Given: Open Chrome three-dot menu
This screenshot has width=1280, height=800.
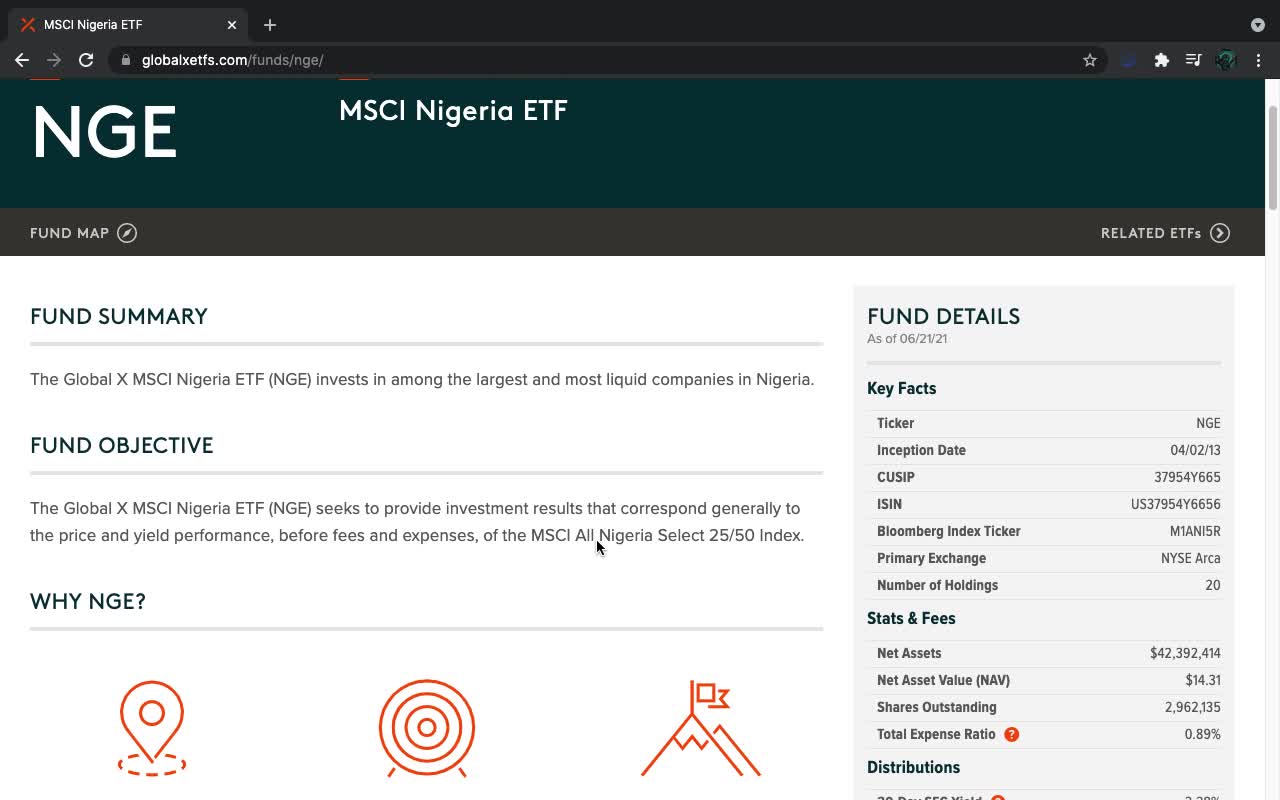Looking at the screenshot, I should [x=1258, y=60].
